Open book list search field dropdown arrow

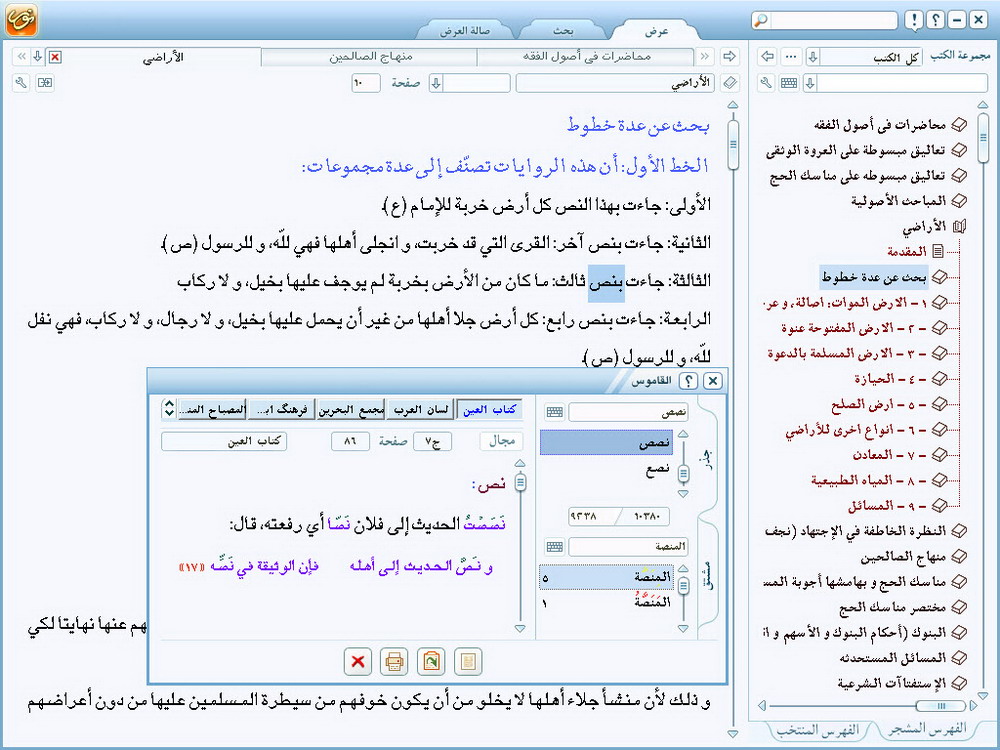810,83
